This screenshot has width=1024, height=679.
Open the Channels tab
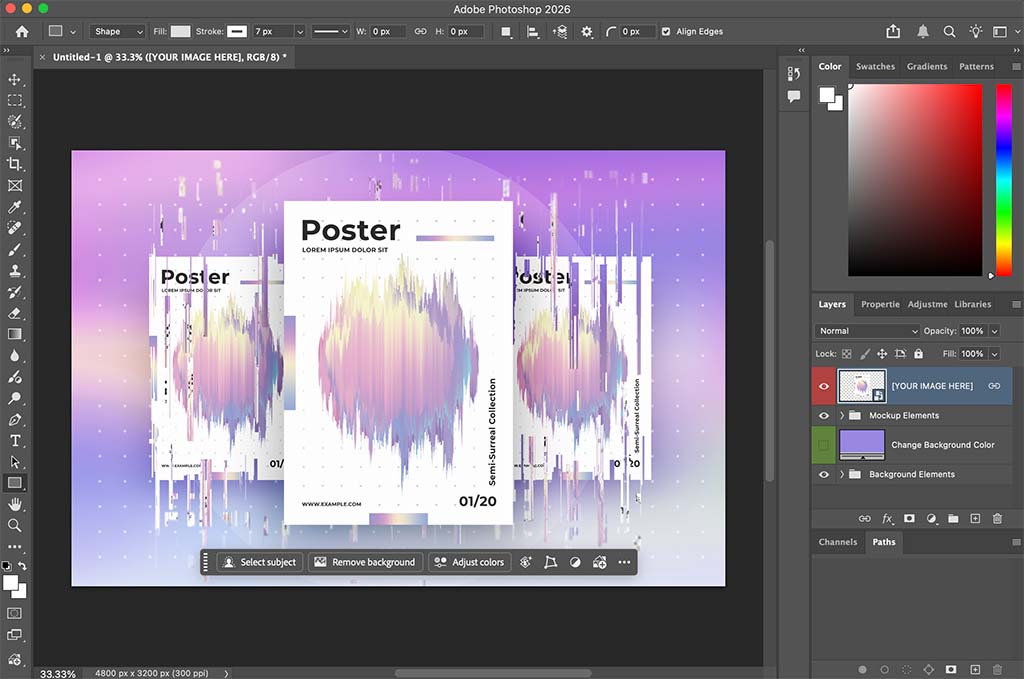(x=838, y=542)
